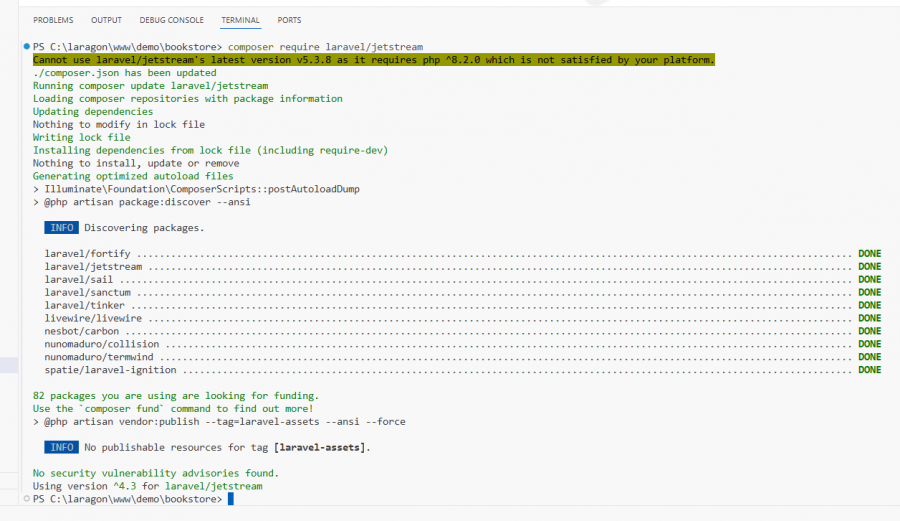Click the nunomaduro/termwind package row

(x=463, y=357)
